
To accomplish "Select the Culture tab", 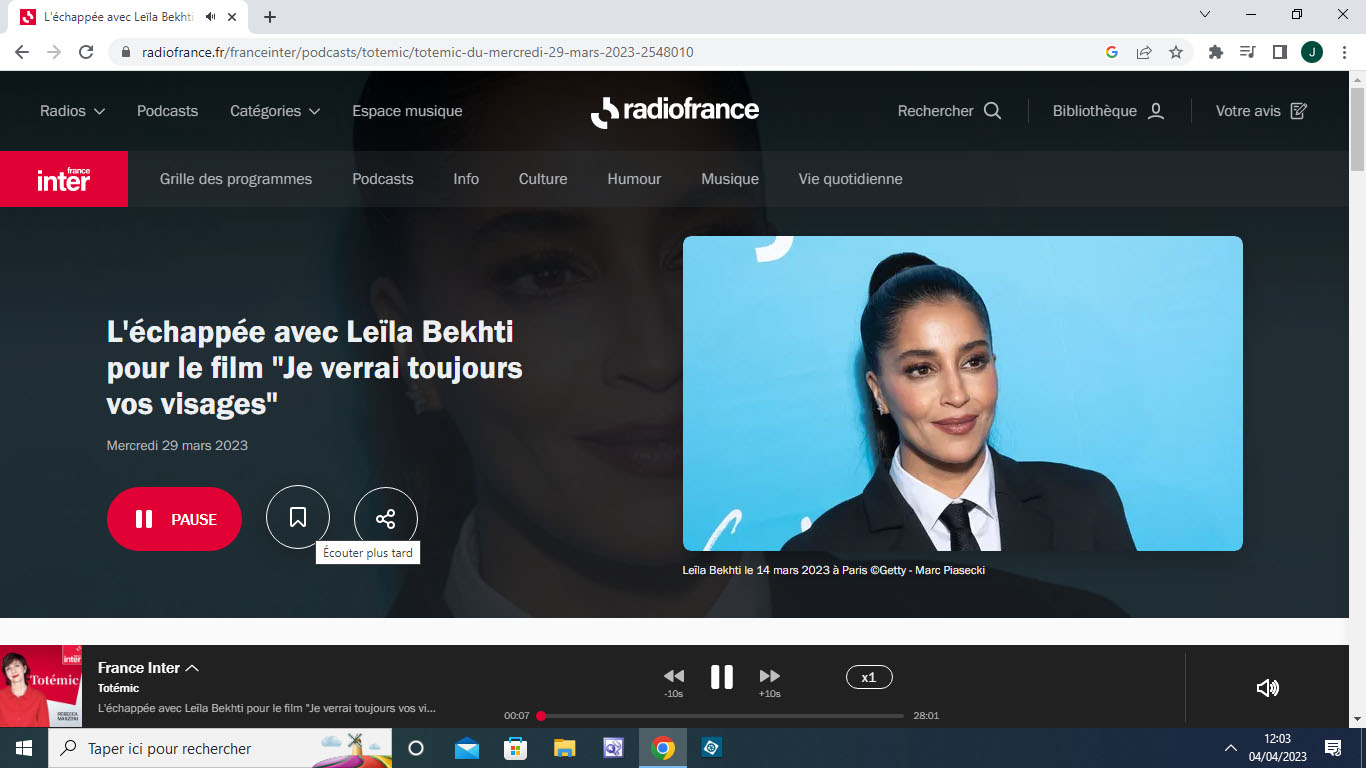I will [543, 179].
